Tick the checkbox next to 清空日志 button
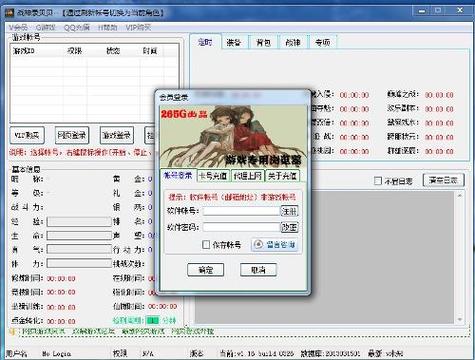The height and width of the screenshot is (360, 475). (x=377, y=181)
